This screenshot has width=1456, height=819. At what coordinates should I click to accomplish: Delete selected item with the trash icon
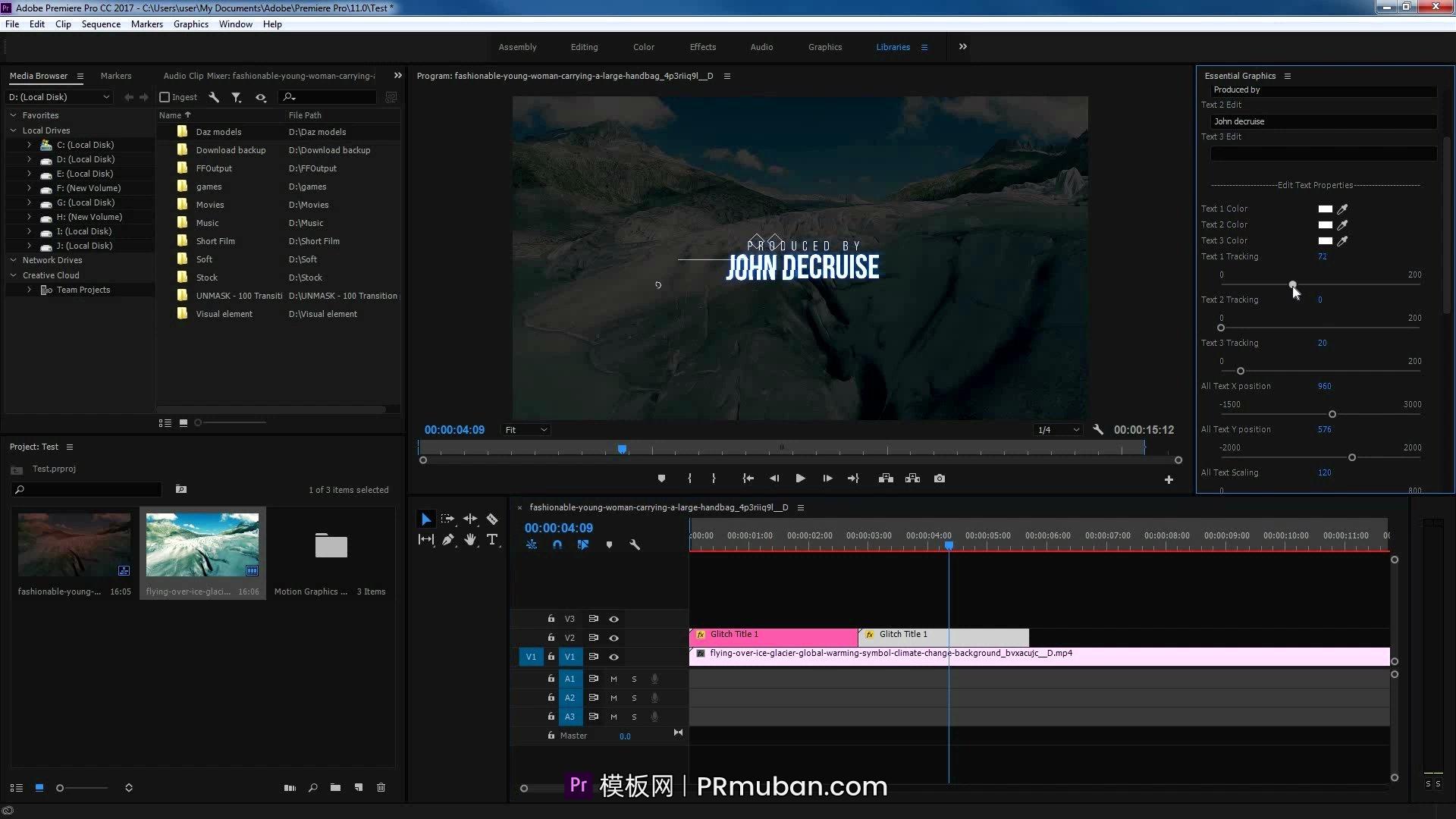click(381, 788)
